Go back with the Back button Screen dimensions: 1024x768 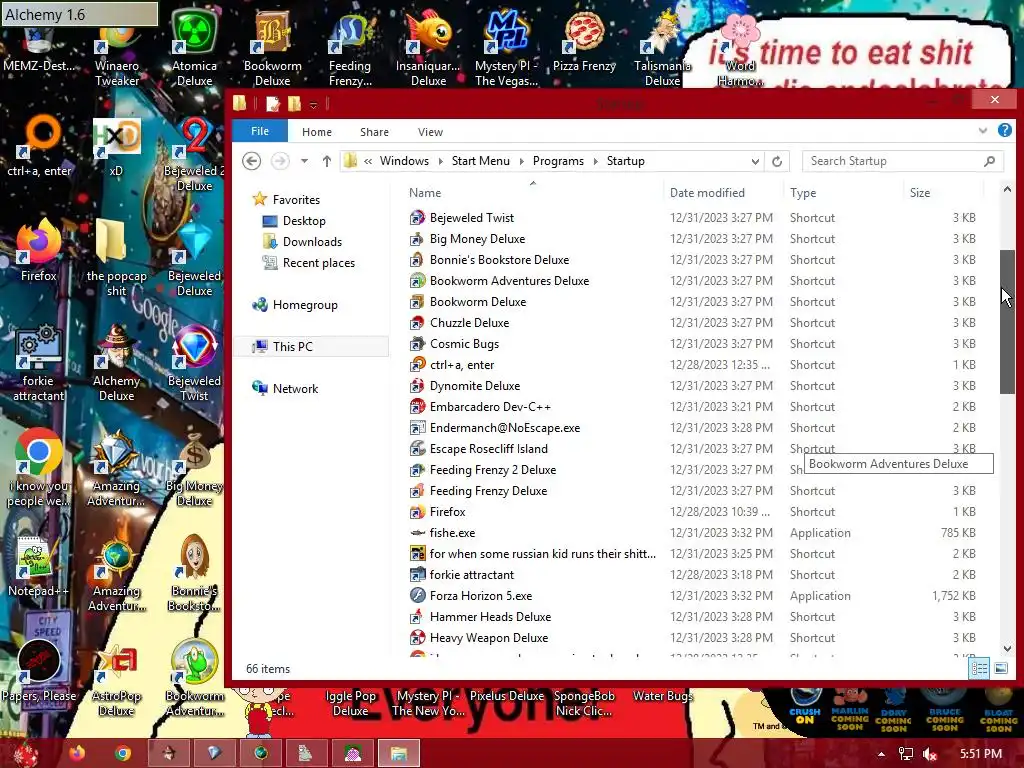(x=251, y=161)
